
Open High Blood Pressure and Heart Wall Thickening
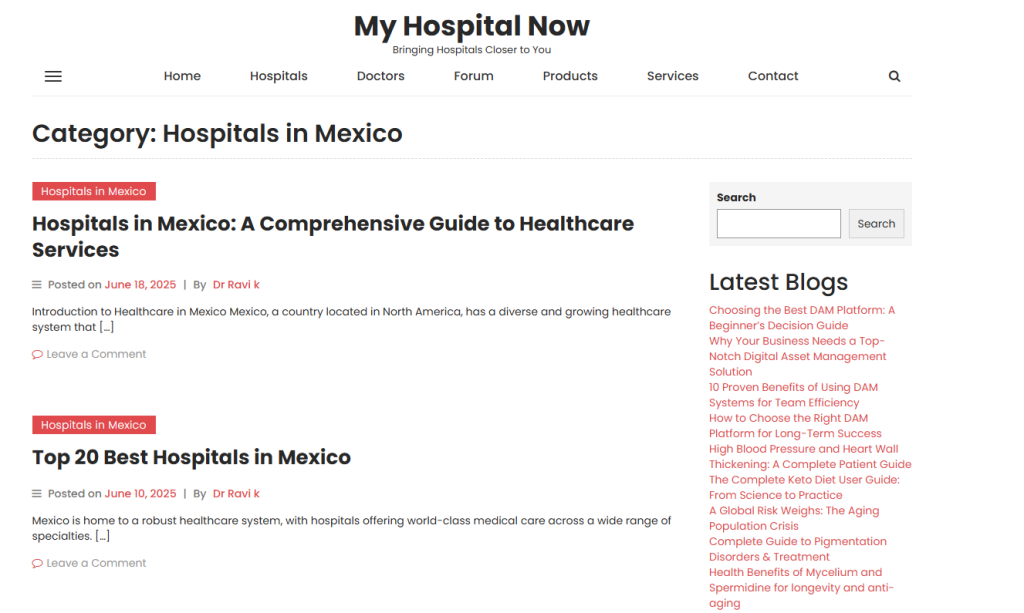click(810, 456)
